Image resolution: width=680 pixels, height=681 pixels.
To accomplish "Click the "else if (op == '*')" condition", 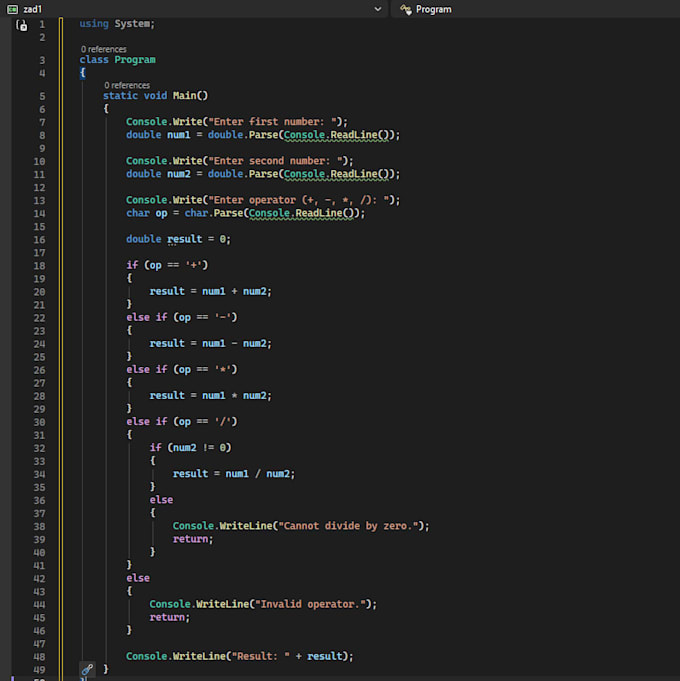I will 182,370.
